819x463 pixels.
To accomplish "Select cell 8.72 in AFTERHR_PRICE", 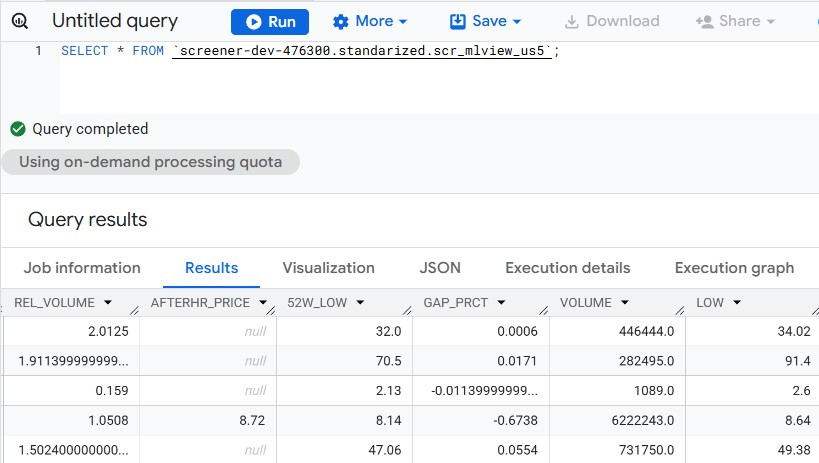I will pyautogui.click(x=208, y=420).
